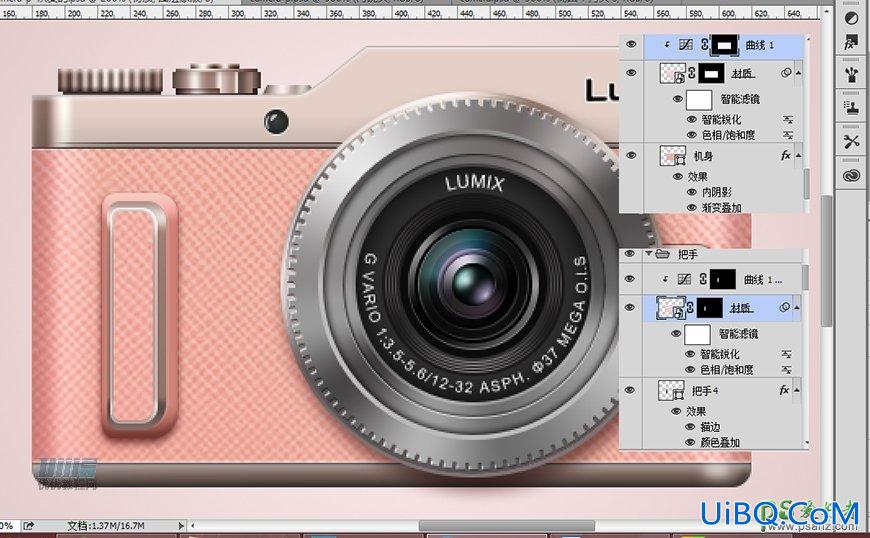Toggle visibility of 颜色叠加 effect
870x538 pixels.
click(690, 442)
